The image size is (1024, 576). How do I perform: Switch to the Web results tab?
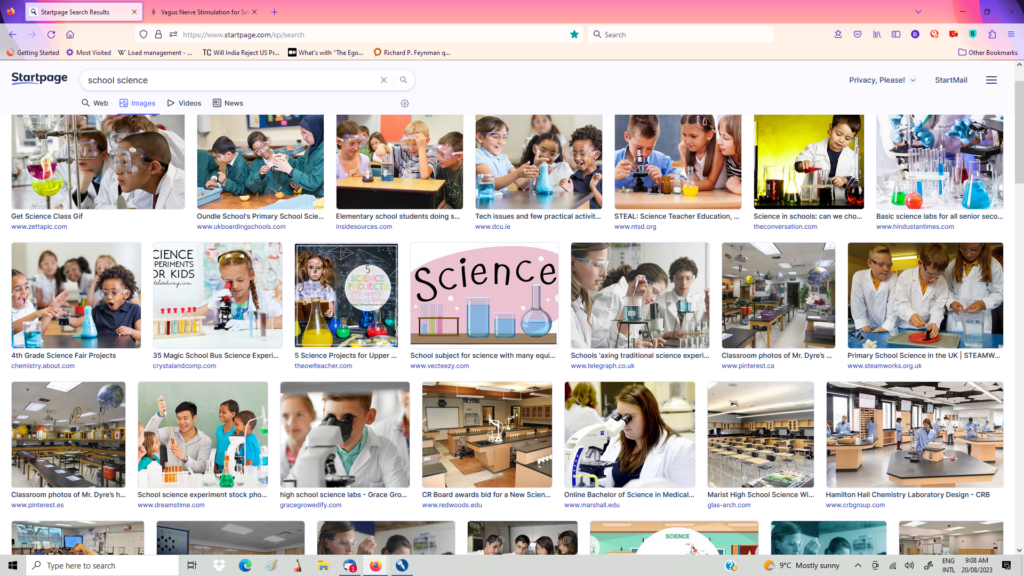click(95, 103)
